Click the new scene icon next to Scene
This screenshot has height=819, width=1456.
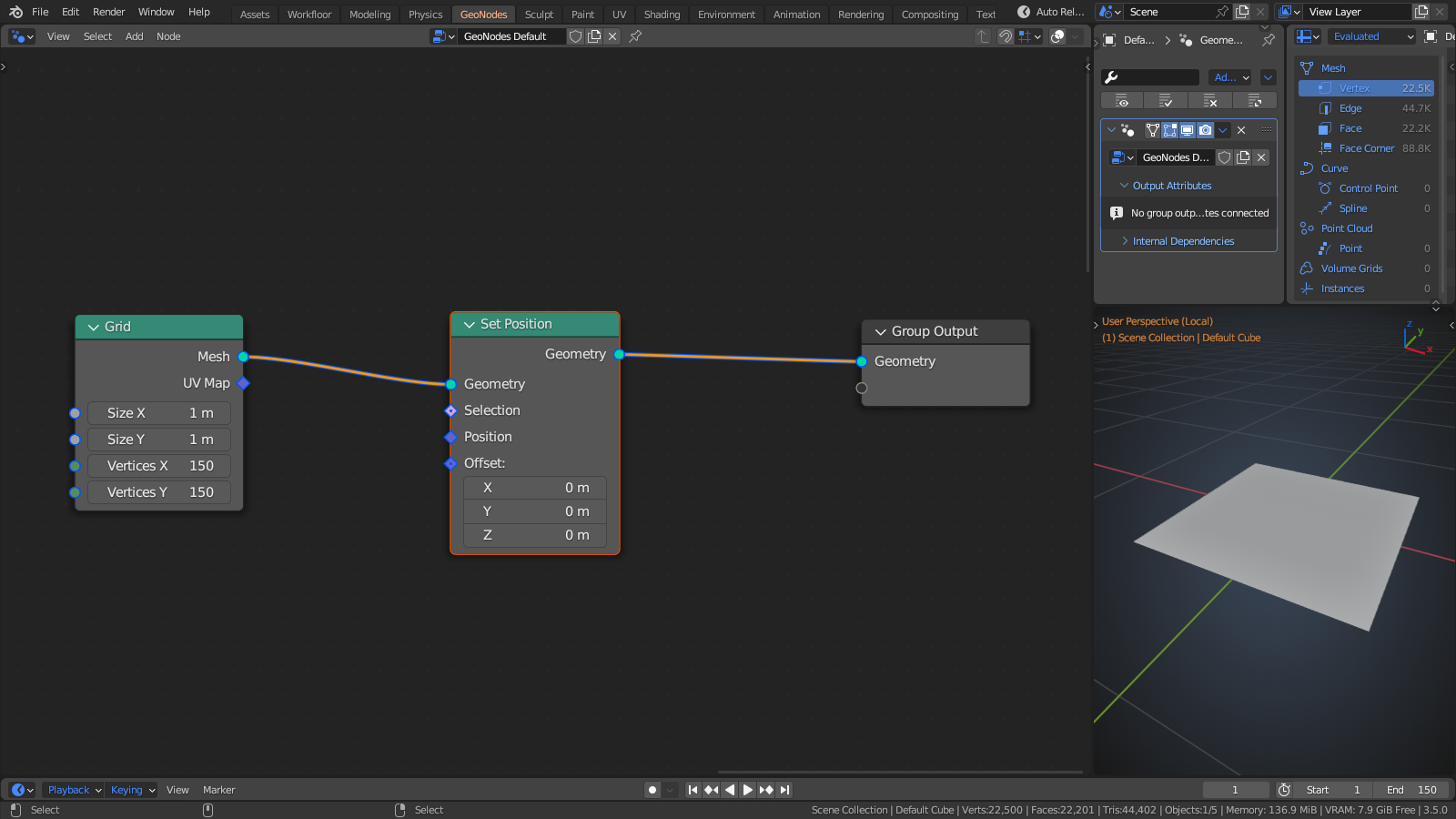(x=1242, y=12)
